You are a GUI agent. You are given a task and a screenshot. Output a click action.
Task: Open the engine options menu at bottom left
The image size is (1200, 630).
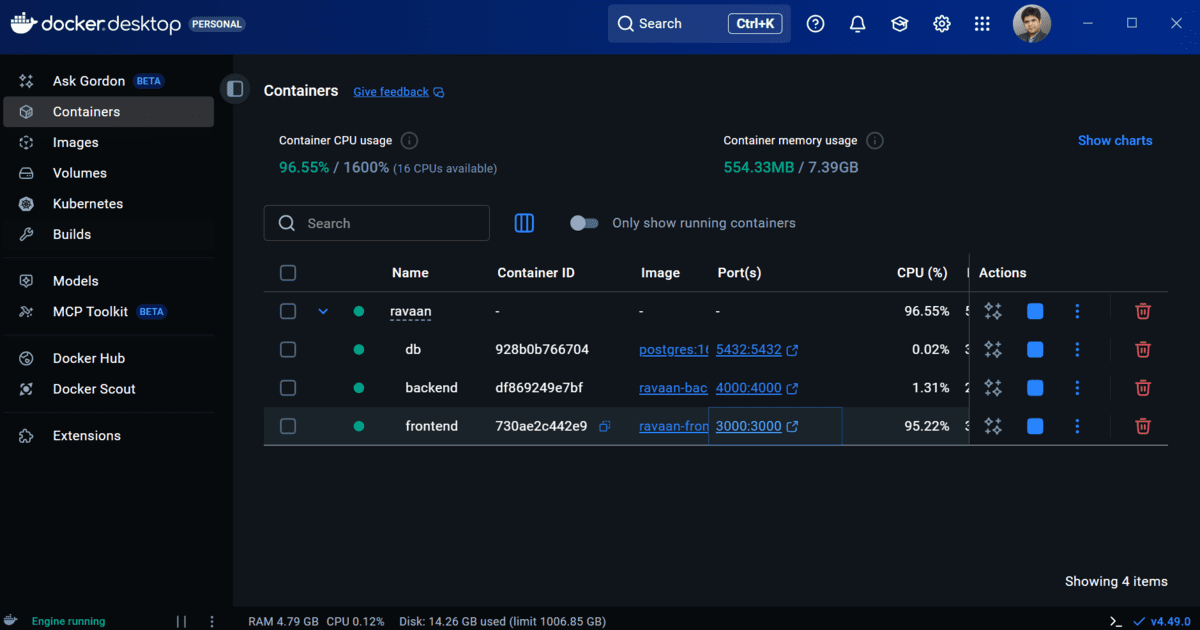click(211, 621)
